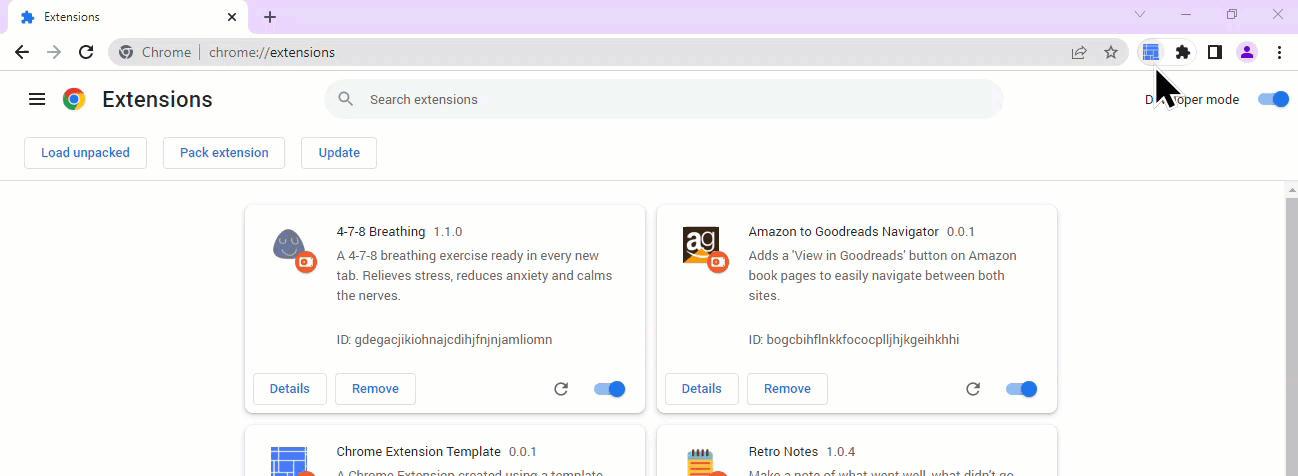This screenshot has height=476, width=1298.
Task: Click the Chrome site info icon
Action: [x=126, y=52]
